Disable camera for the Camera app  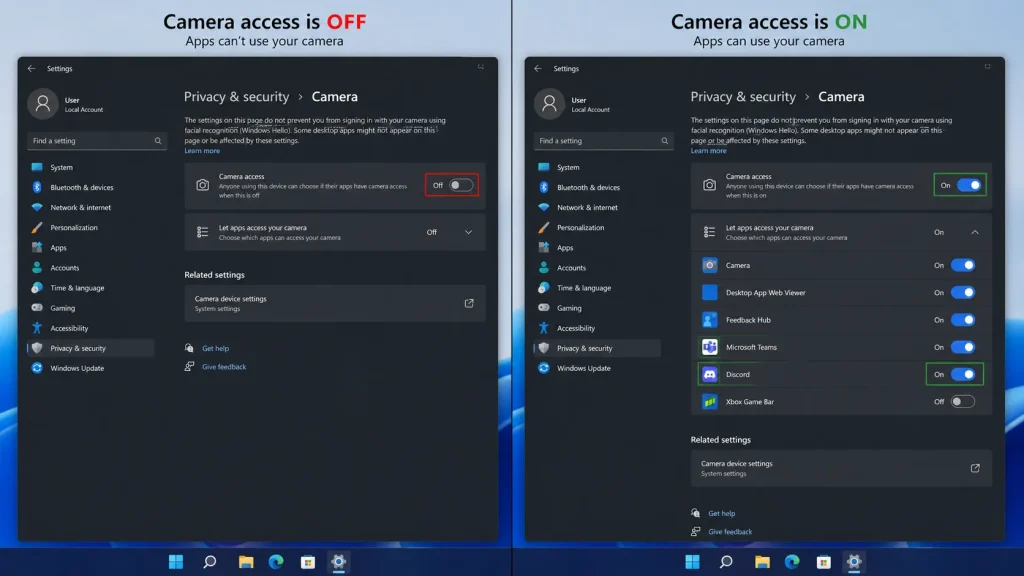pos(963,265)
